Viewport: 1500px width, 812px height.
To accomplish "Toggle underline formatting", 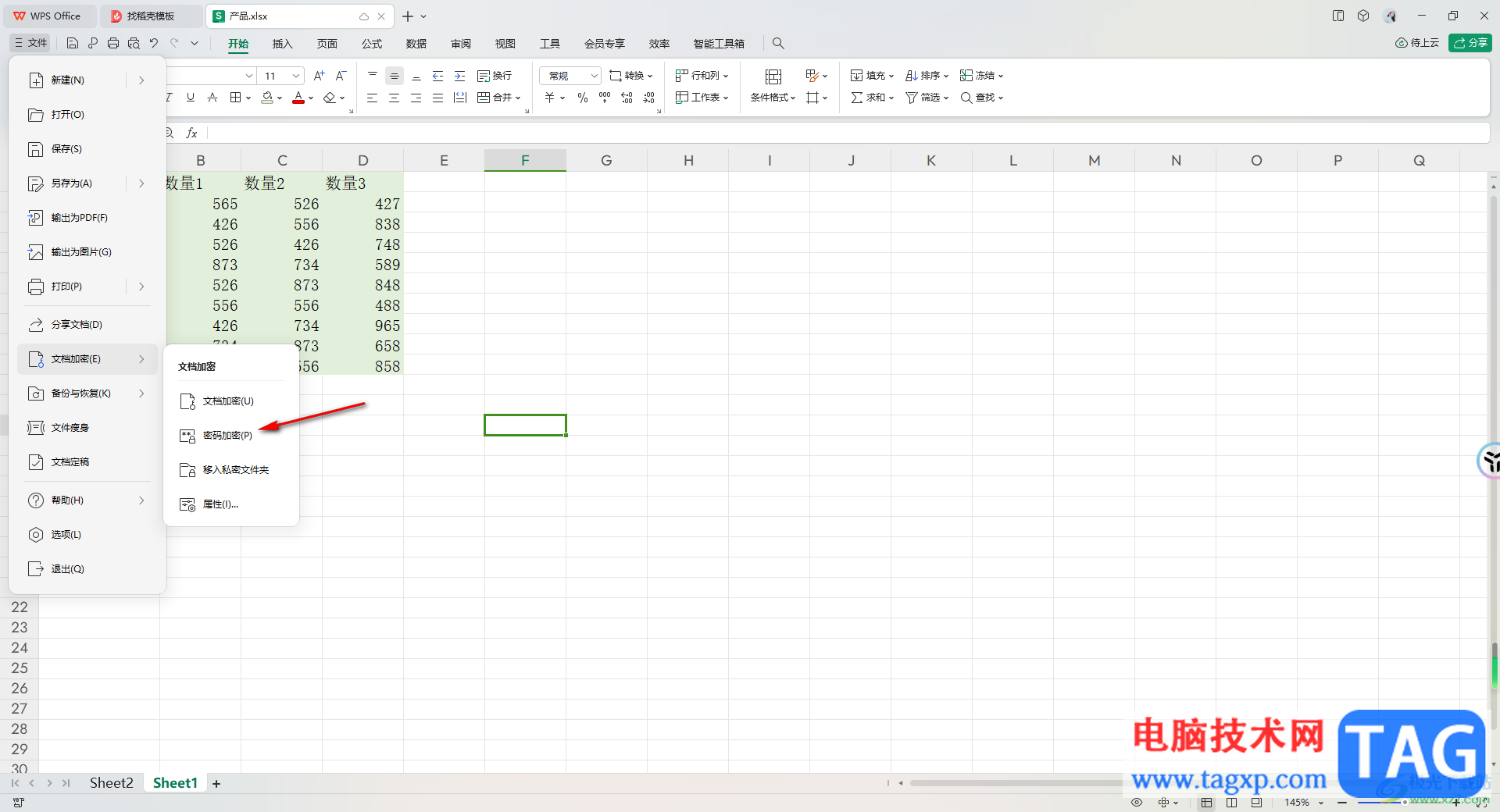I will pos(191,98).
